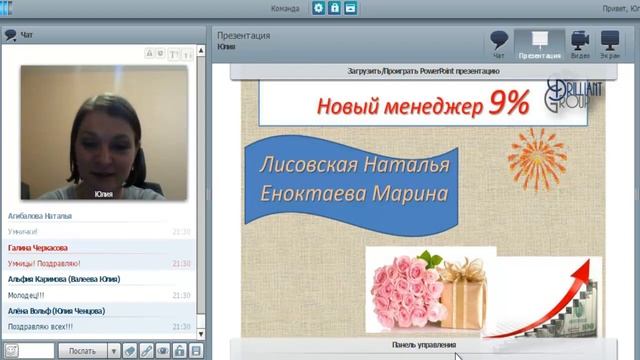640x360 pixels.
Task: Click sender Альфия Каримова (Валеева Юлия)
Action: (64, 279)
